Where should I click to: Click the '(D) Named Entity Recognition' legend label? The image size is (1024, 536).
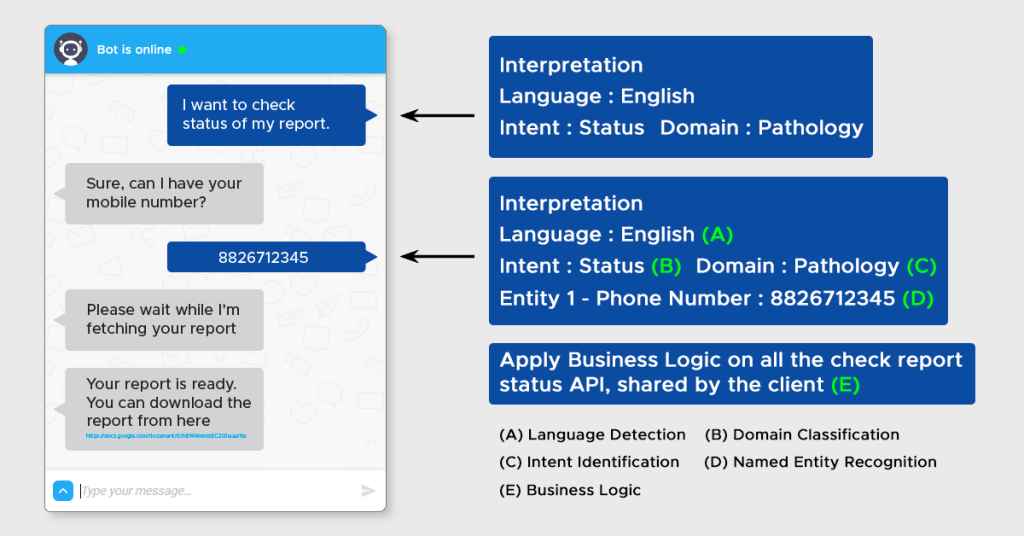point(820,462)
